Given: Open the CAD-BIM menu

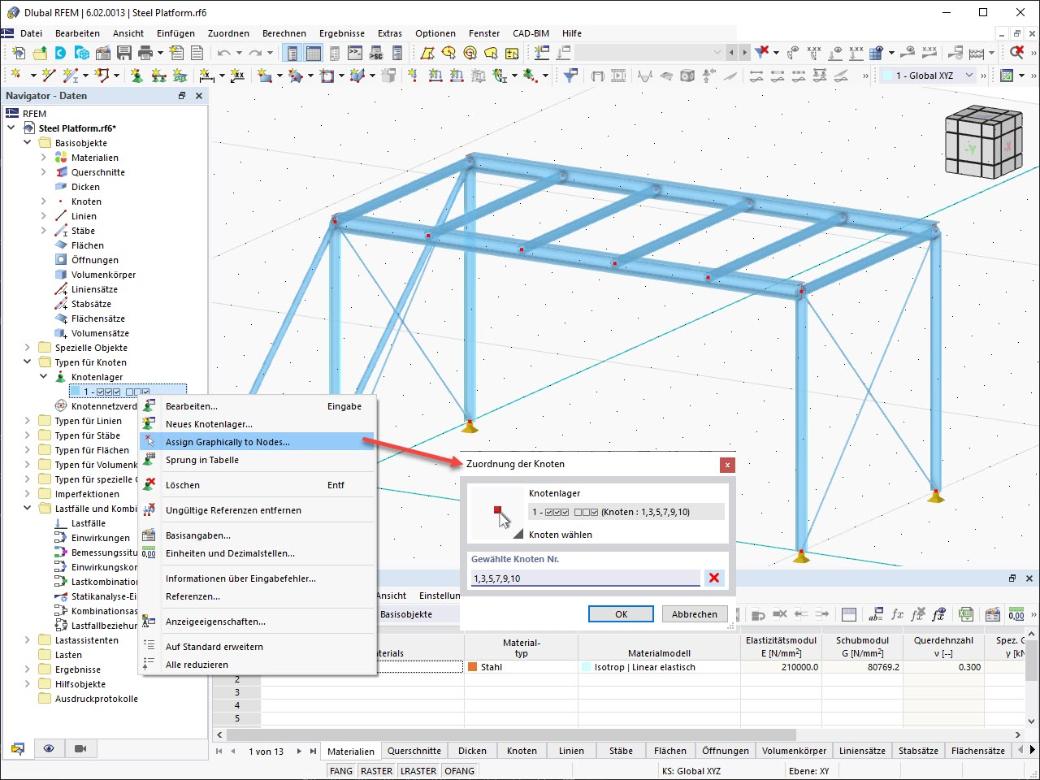Looking at the screenshot, I should [x=531, y=33].
